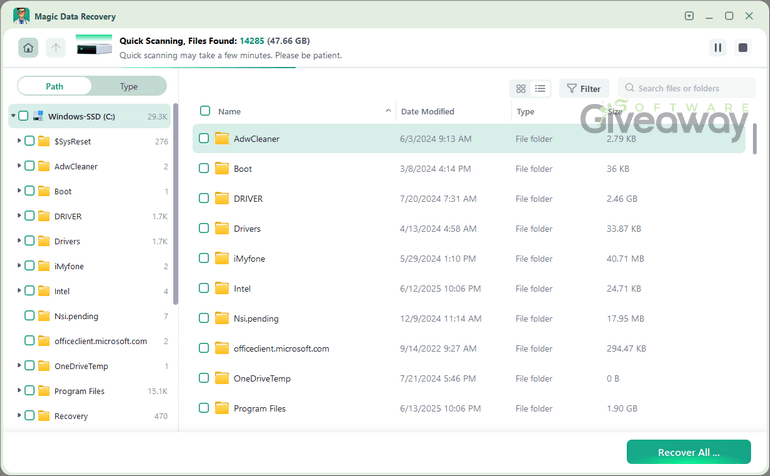770x476 pixels.
Task: Click the Program Files folder icon in file list
Action: coord(222,408)
